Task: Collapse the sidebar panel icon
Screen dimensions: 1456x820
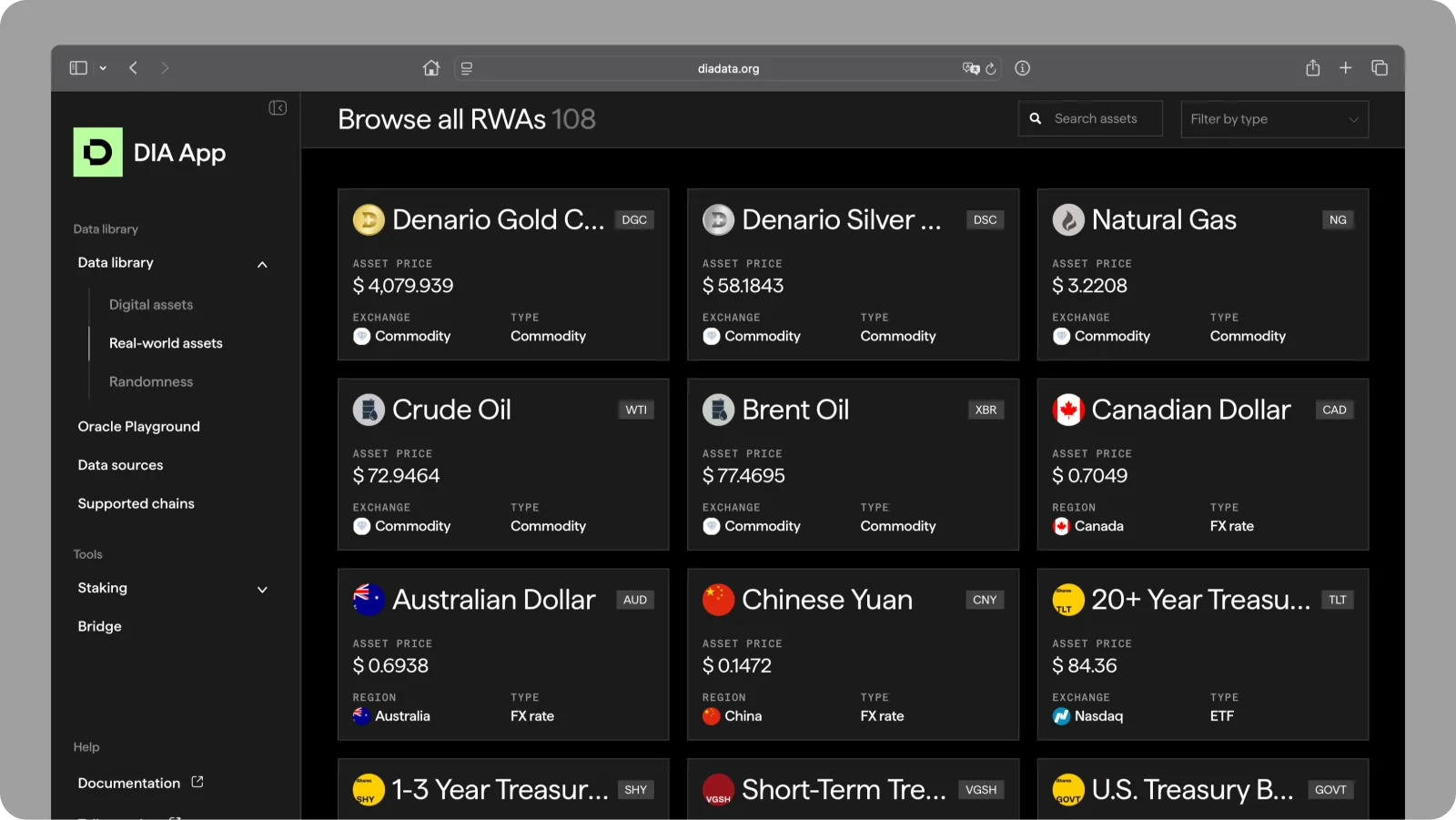Action: click(278, 107)
